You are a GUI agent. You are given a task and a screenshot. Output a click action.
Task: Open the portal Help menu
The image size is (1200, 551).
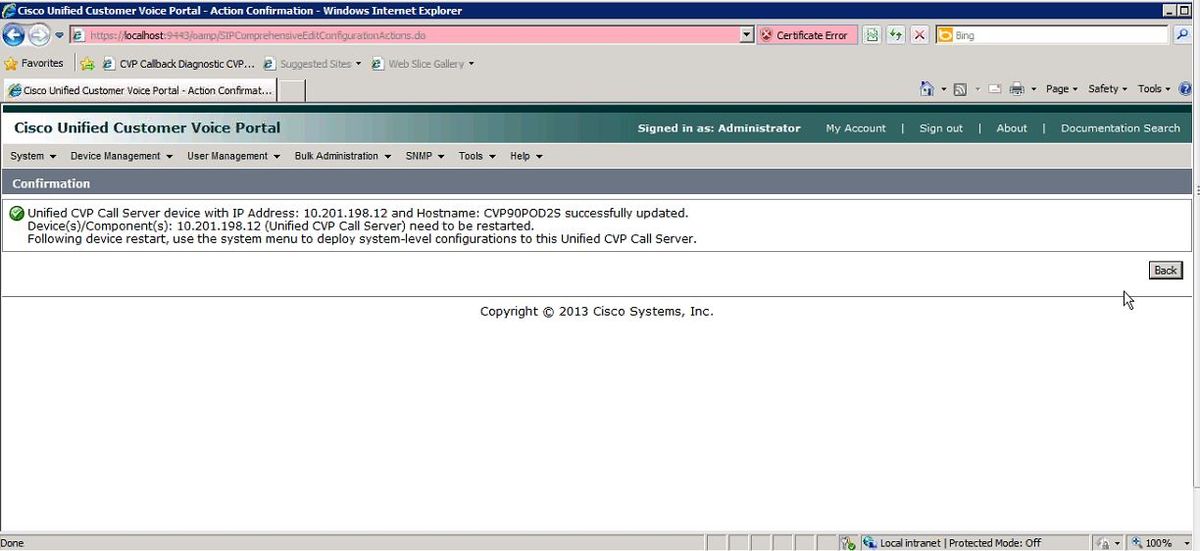pos(526,156)
